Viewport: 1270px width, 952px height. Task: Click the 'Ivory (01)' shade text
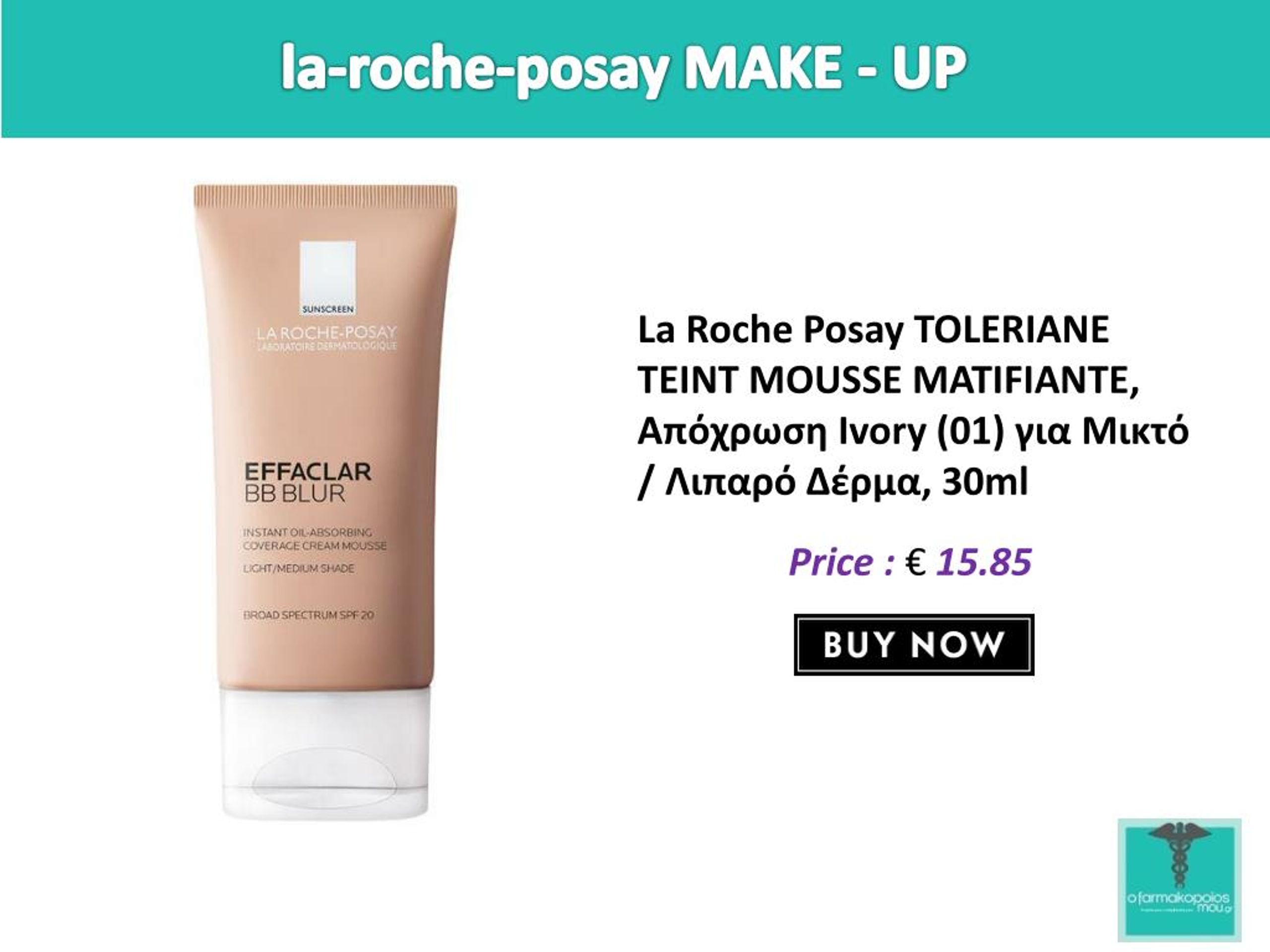pos(922,431)
